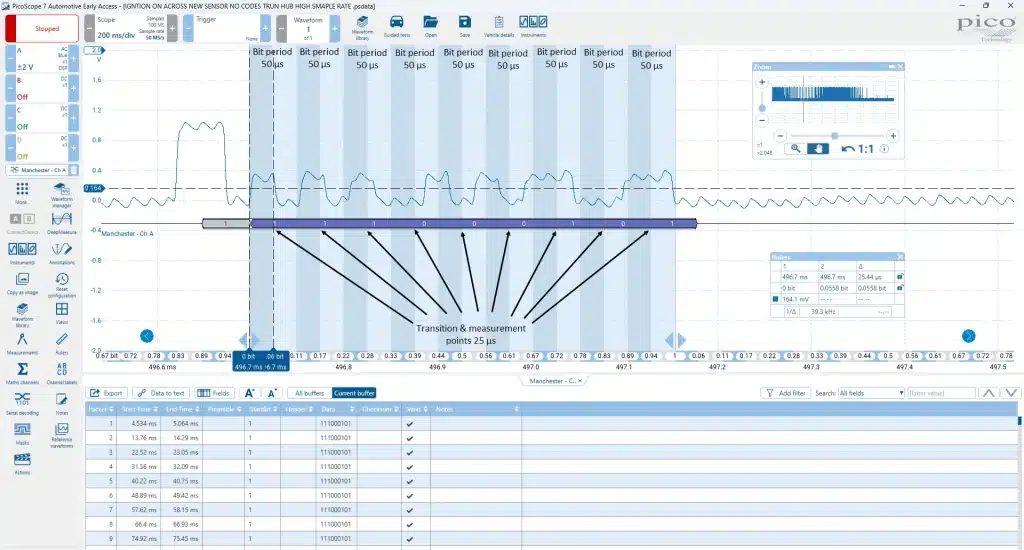Open the Scope 200 ms/div timebase settings

[x=130, y=29]
